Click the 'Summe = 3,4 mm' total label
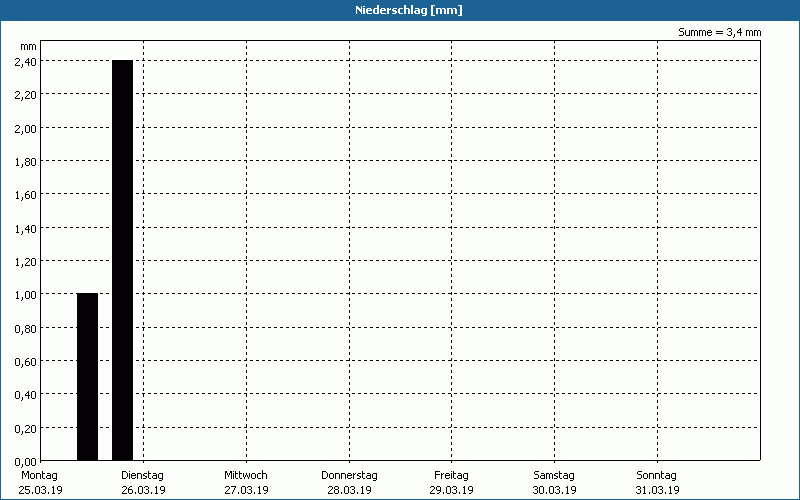This screenshot has height=500, width=800. (x=719, y=32)
